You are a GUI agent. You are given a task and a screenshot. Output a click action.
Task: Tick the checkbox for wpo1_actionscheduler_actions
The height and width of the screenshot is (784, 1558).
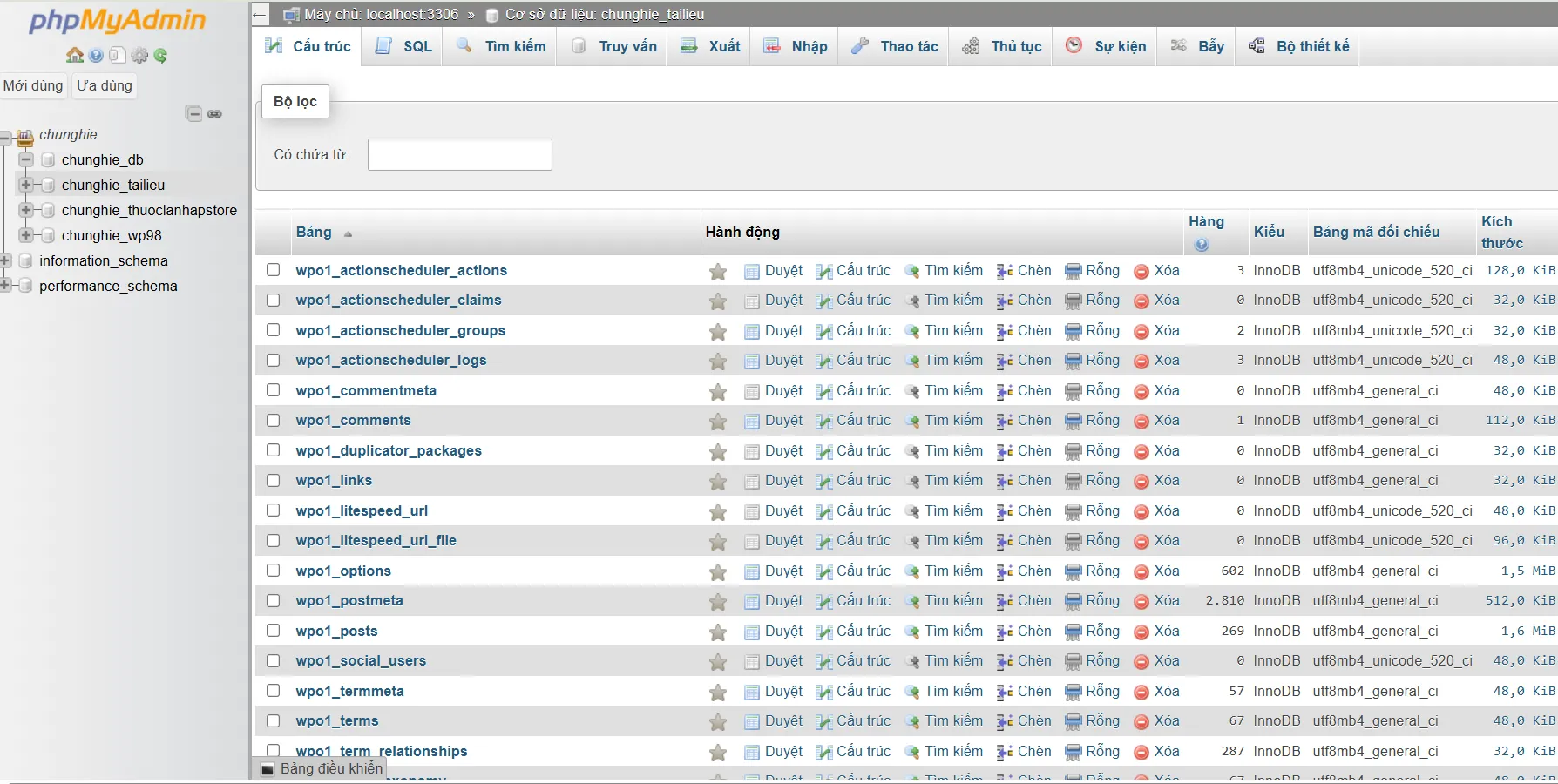point(274,270)
